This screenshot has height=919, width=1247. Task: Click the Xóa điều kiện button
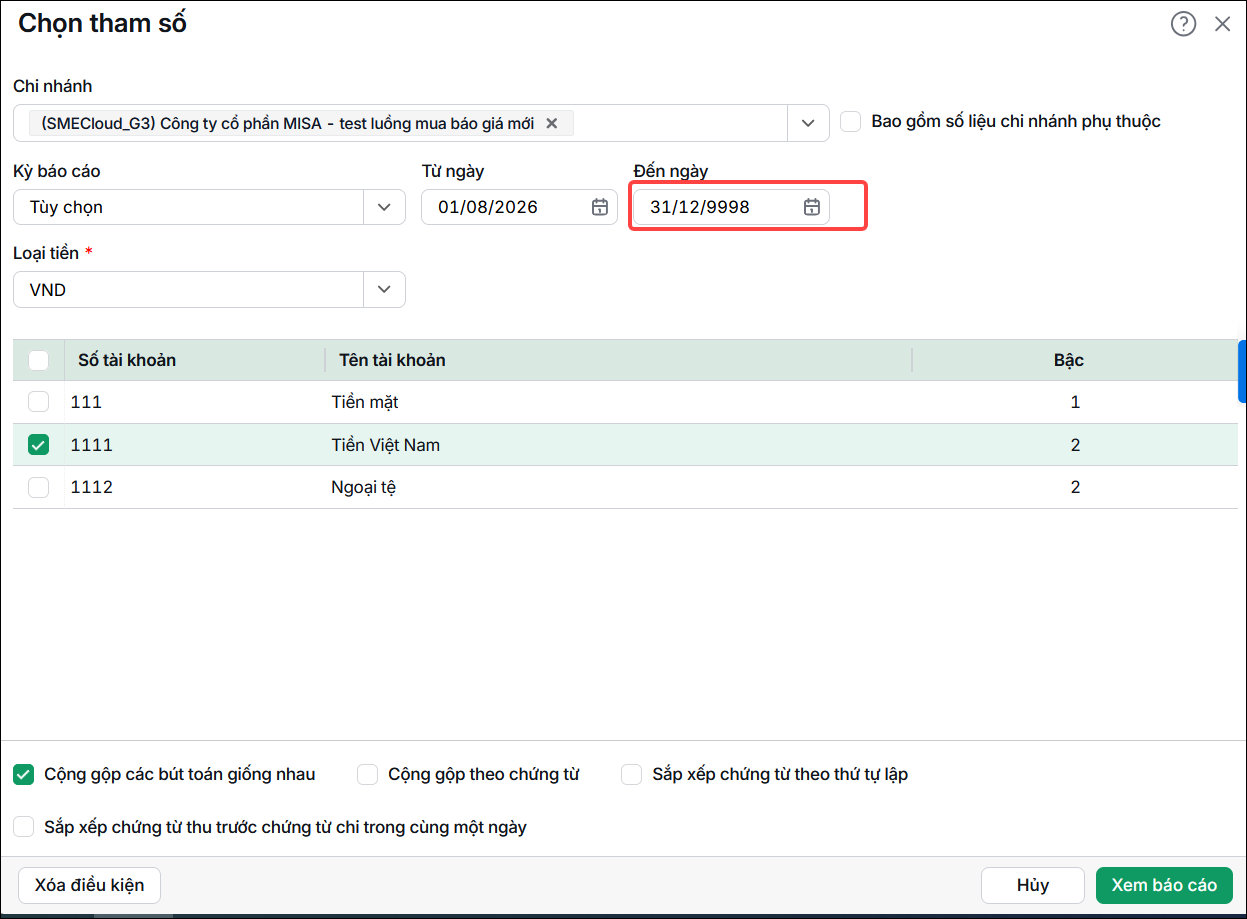point(90,885)
